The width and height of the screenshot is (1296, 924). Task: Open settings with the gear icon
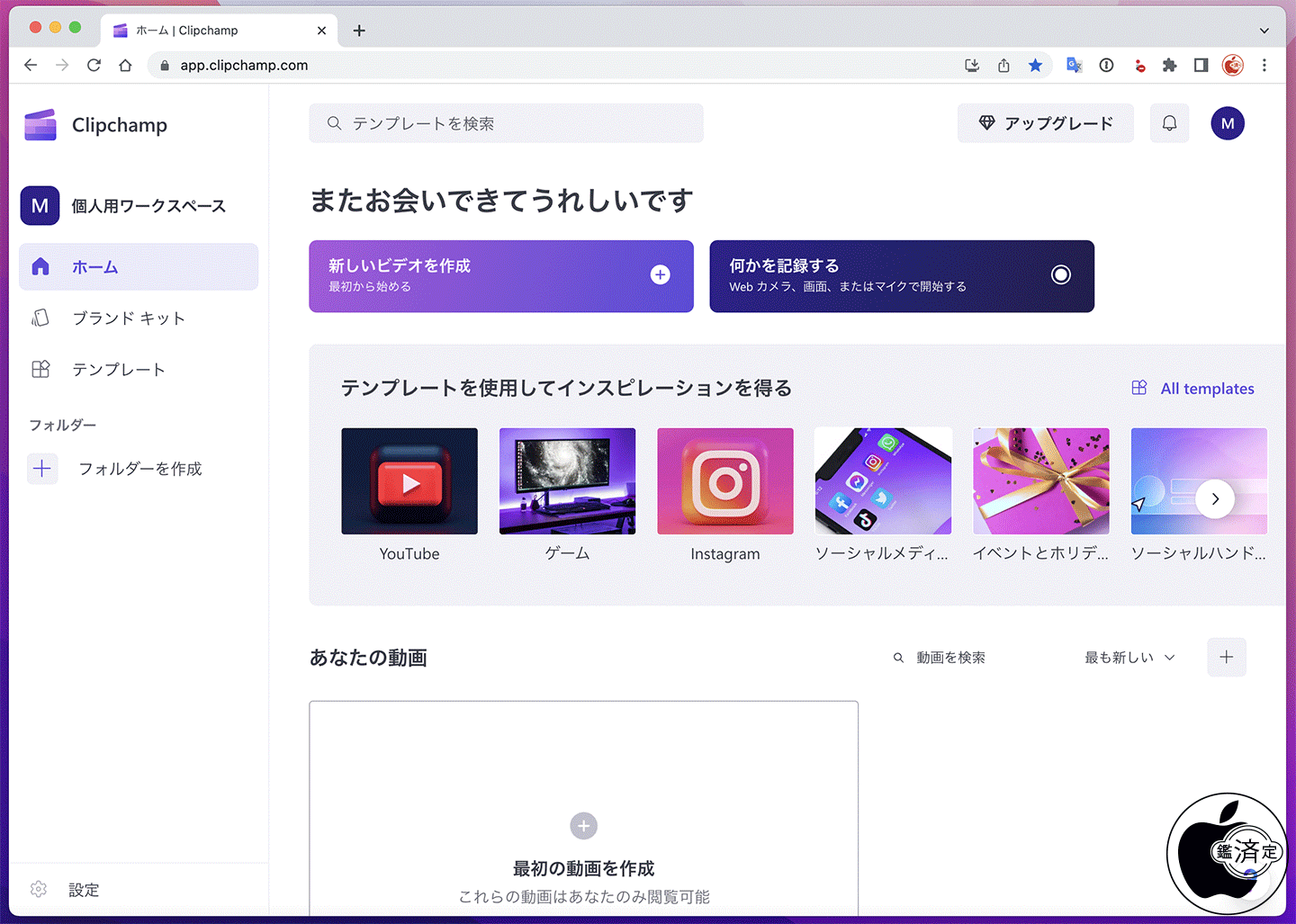[x=39, y=889]
